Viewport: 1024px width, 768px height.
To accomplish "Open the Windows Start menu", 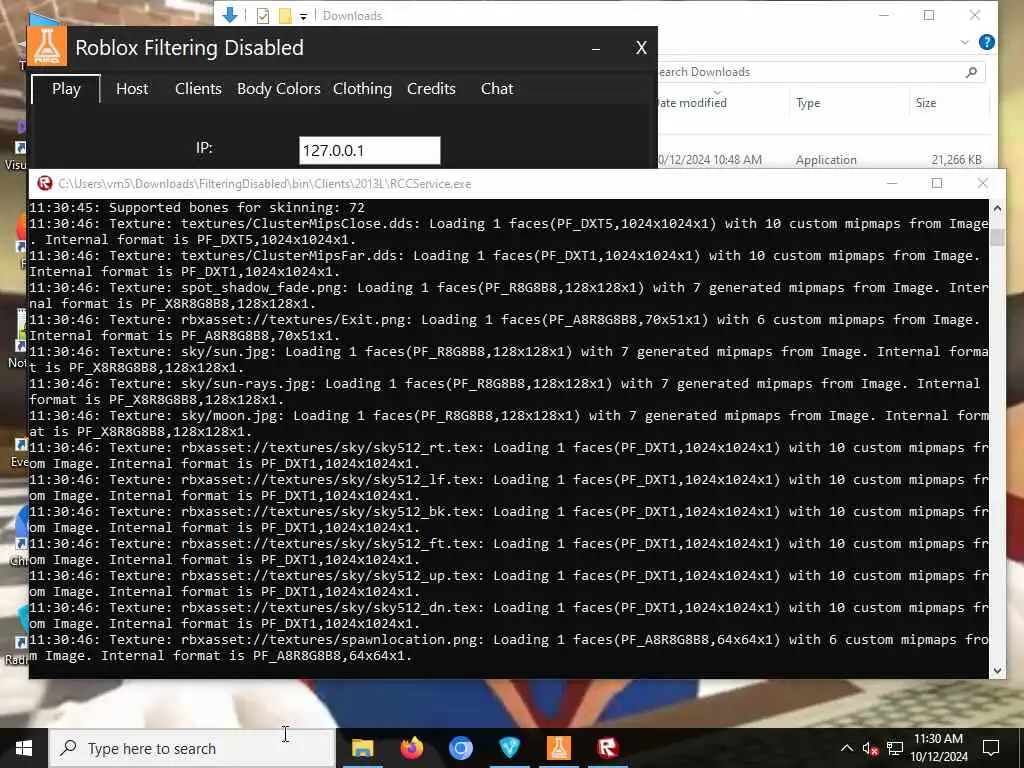I will (24, 748).
